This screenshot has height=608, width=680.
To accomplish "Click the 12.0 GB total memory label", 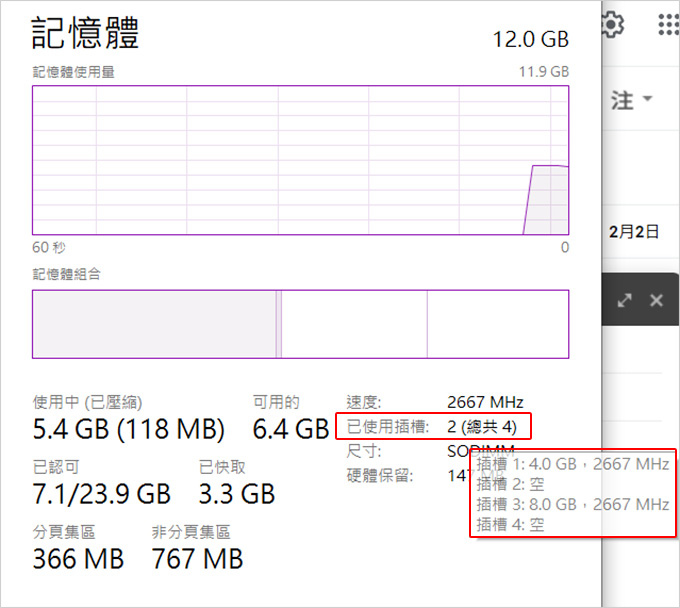I will pyautogui.click(x=530, y=39).
